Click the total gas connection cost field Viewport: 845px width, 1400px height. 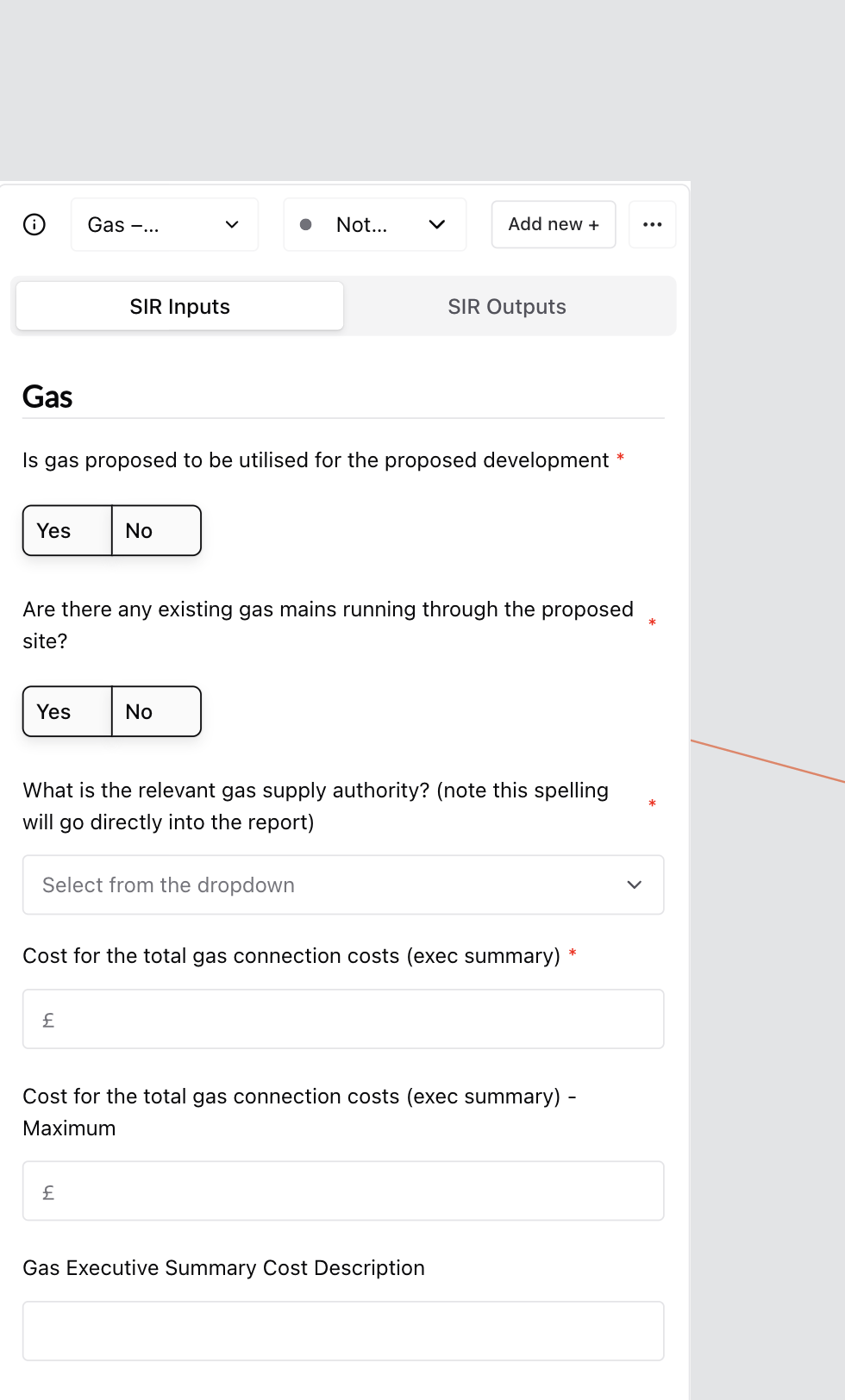[x=343, y=1020]
